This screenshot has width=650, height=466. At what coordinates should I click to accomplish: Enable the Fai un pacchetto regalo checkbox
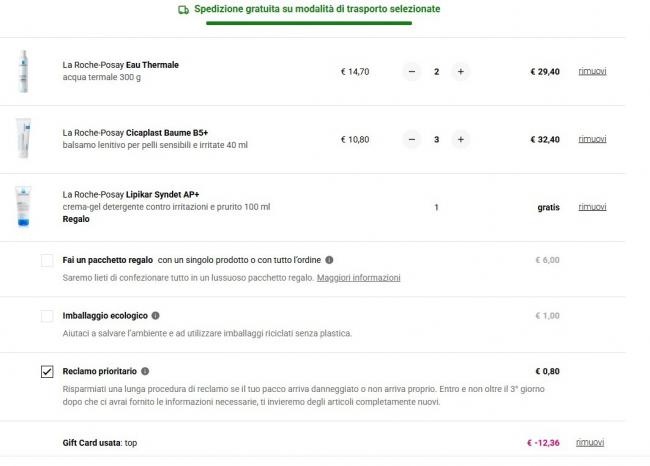[47, 260]
